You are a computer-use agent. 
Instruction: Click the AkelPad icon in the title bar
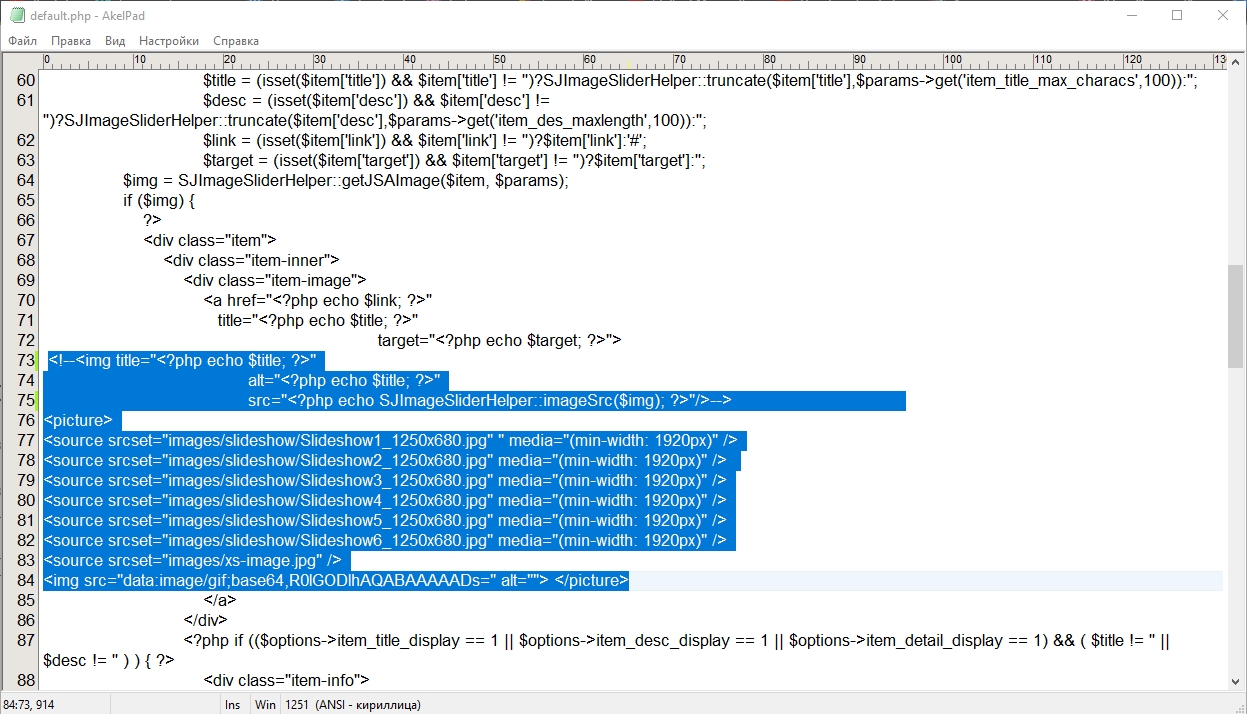click(16, 15)
